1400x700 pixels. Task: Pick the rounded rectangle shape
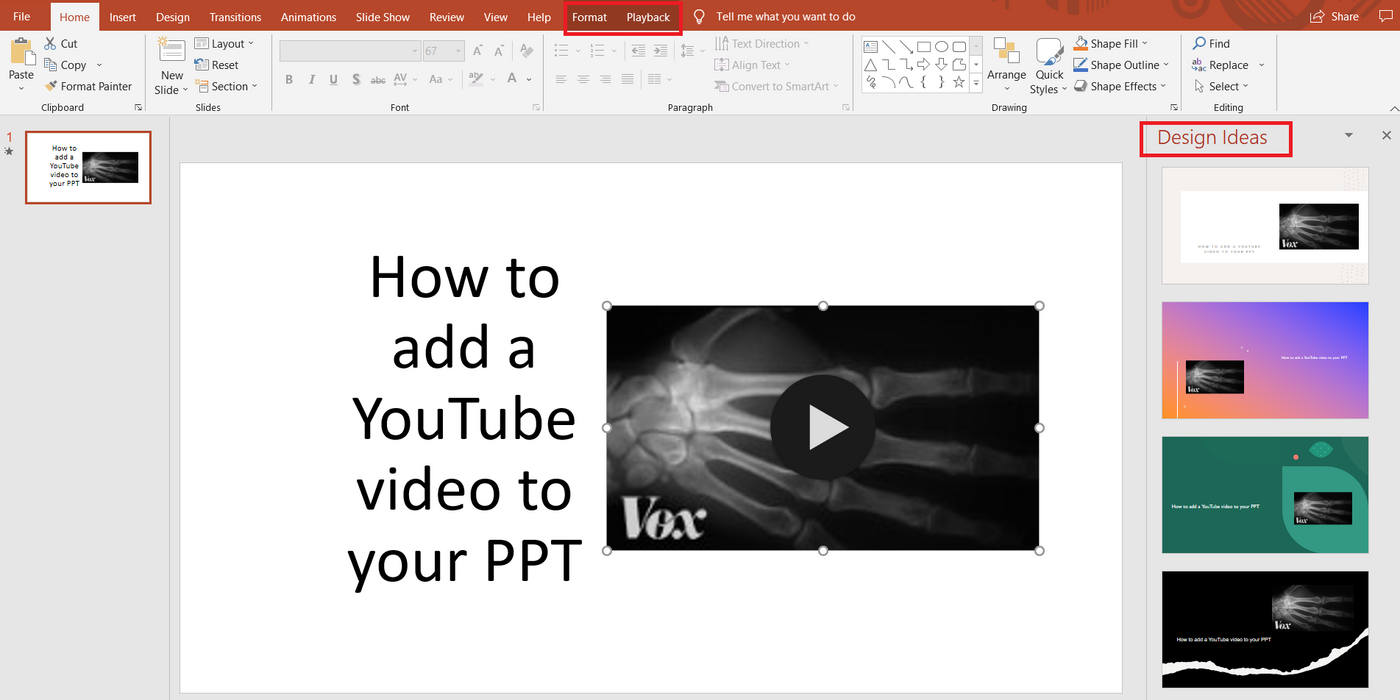coord(960,46)
